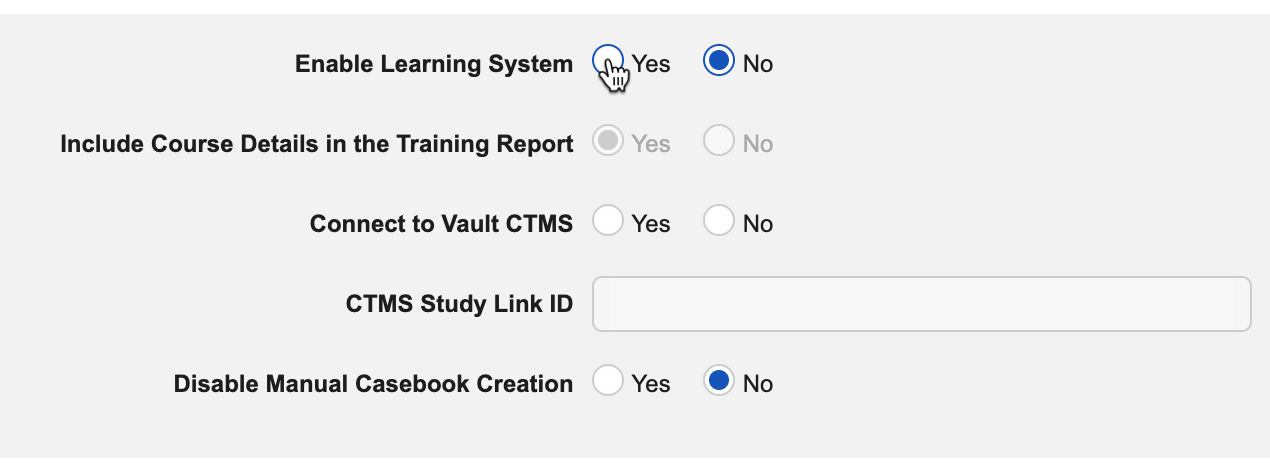
Task: Click 'Yes' text label for Connect to Vault CTMS
Action: [651, 224]
